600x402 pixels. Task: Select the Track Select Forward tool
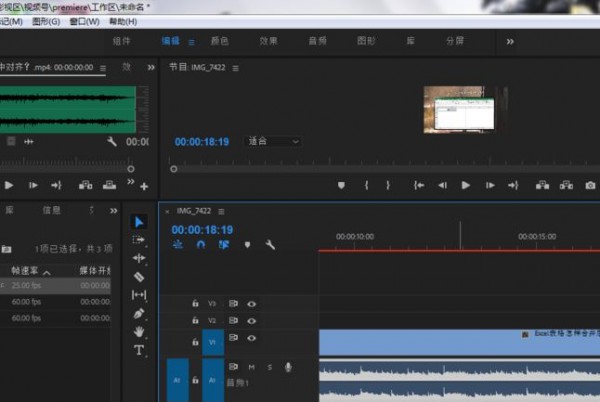[x=139, y=240]
